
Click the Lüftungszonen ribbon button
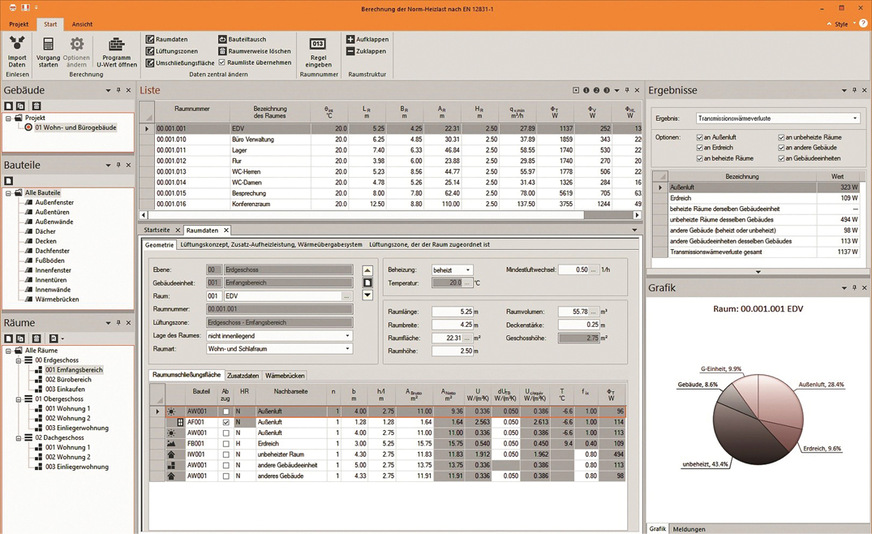[x=149, y=50]
